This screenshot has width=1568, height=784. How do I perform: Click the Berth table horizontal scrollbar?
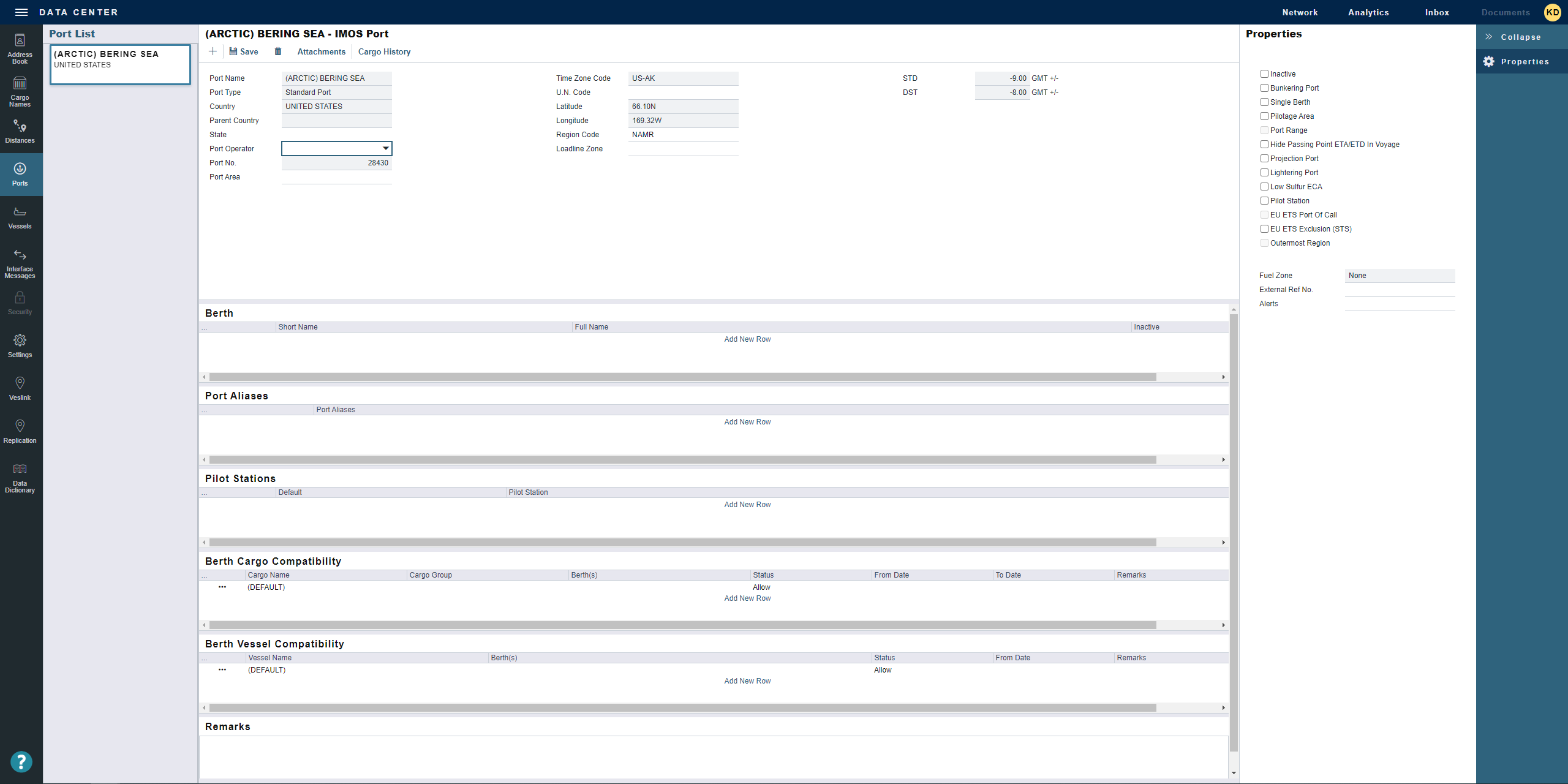click(682, 377)
